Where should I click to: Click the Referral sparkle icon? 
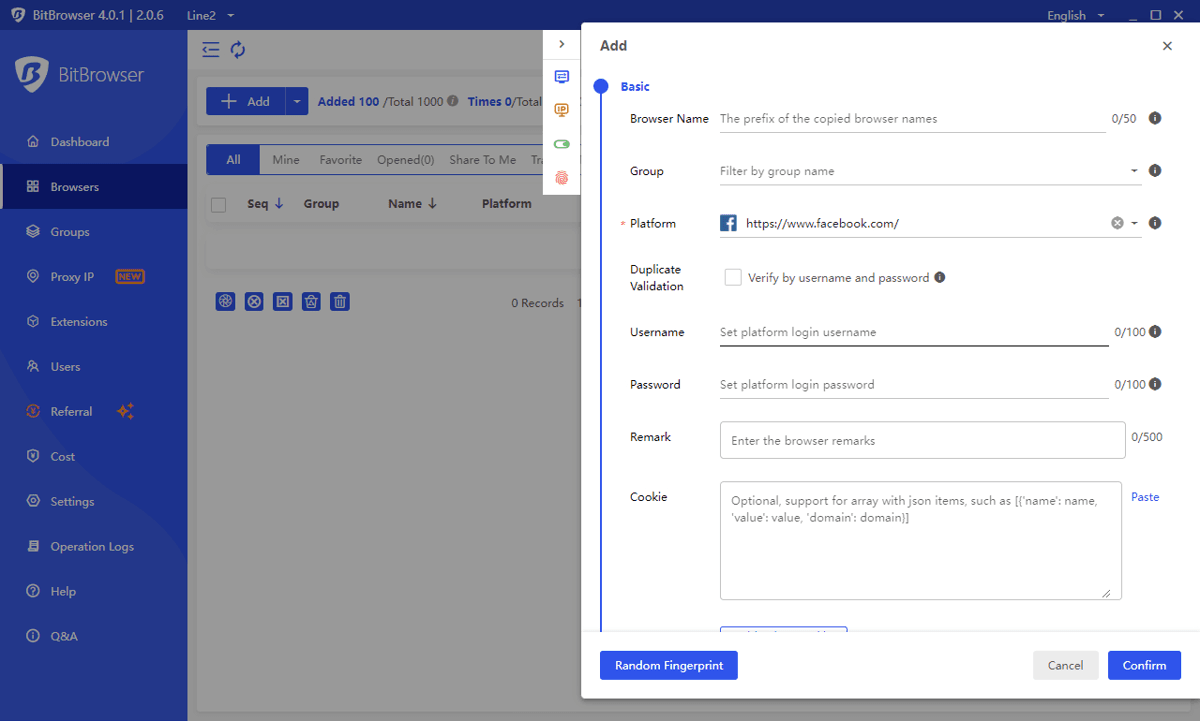125,411
